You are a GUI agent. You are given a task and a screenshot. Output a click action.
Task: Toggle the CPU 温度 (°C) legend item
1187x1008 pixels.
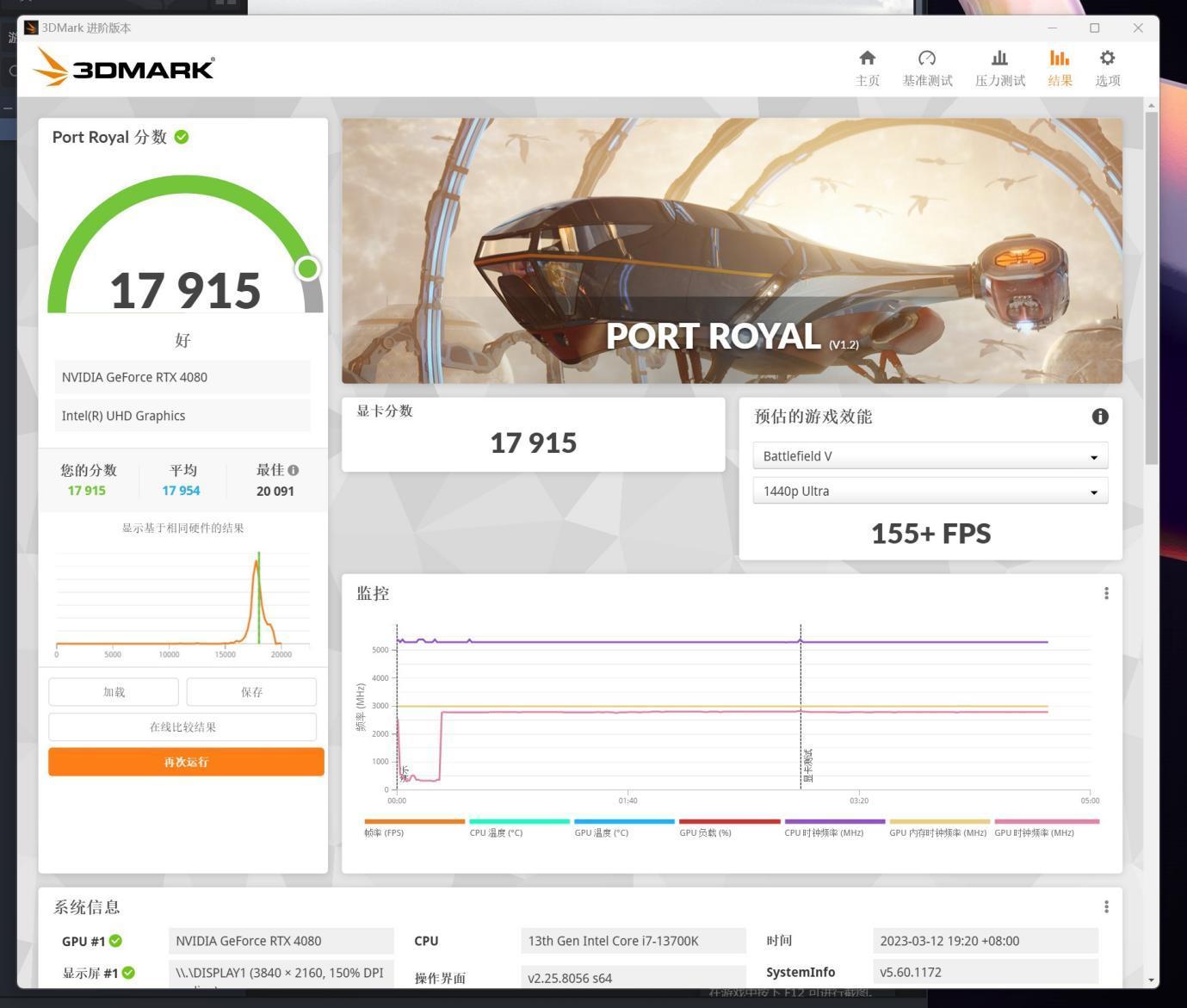coord(519,828)
